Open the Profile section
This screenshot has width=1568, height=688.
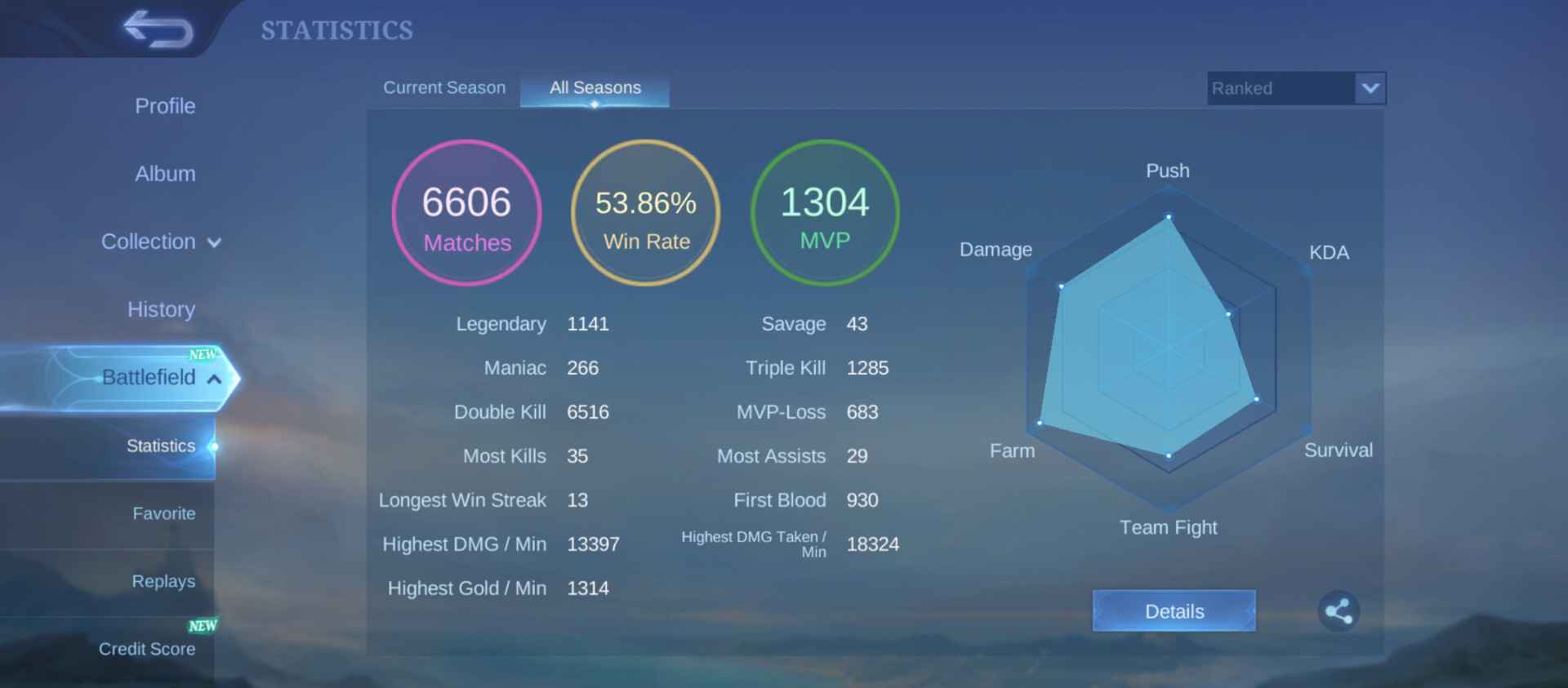tap(165, 106)
